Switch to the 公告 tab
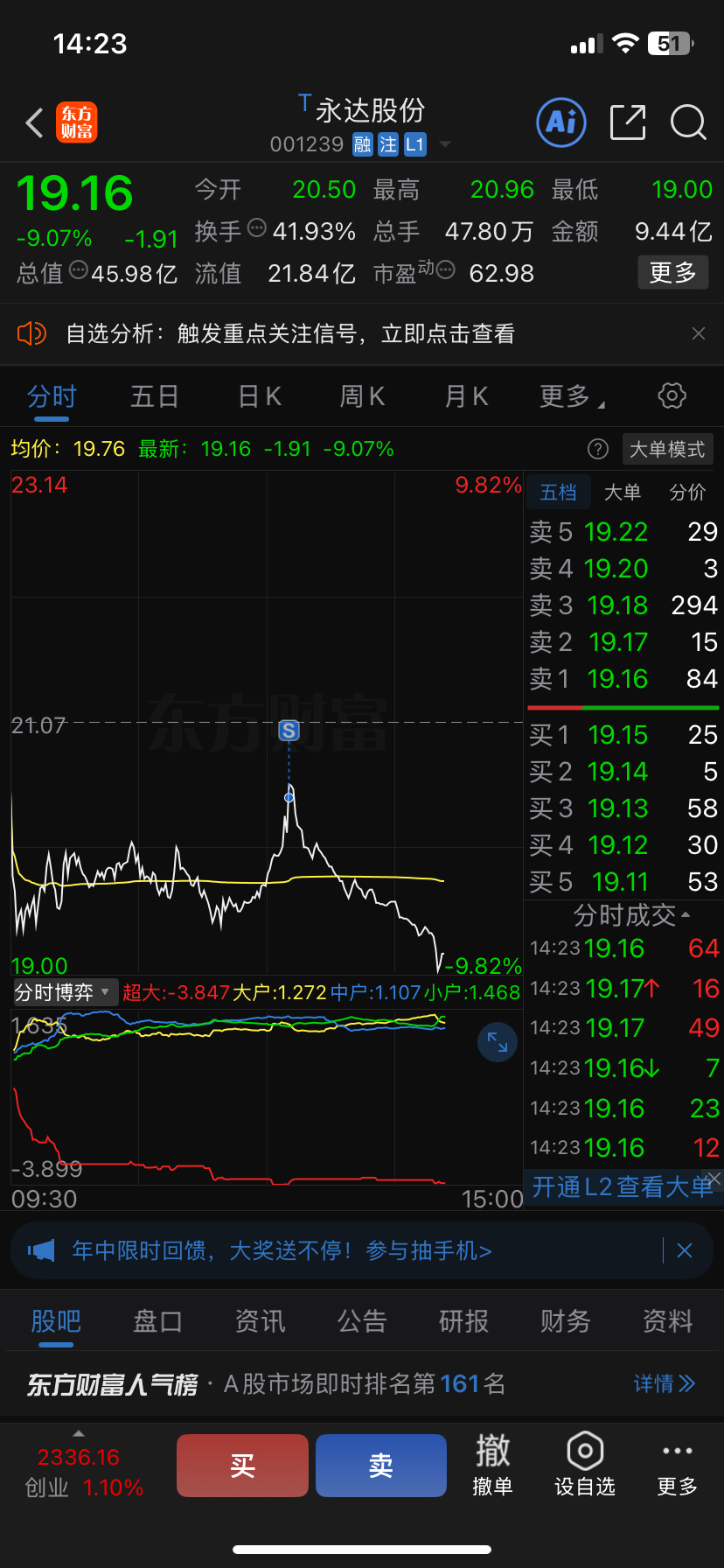 coord(362,1321)
